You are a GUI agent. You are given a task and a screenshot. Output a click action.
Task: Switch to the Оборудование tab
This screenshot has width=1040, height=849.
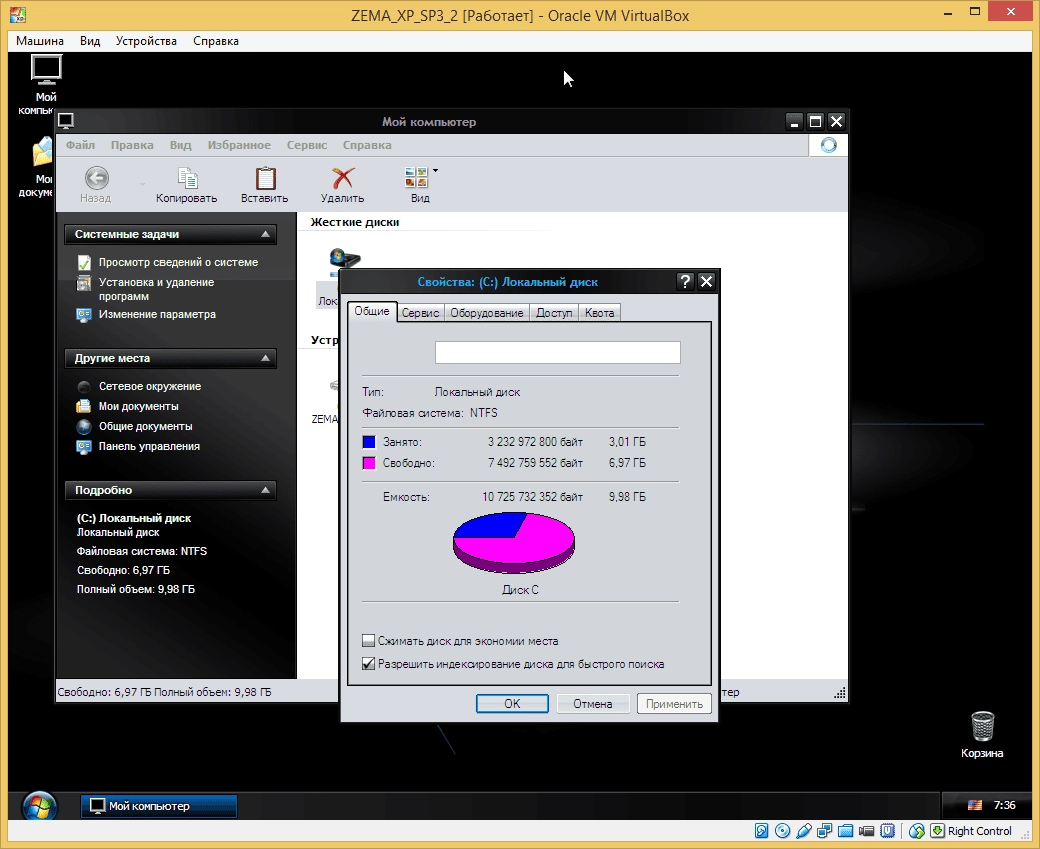pos(487,313)
